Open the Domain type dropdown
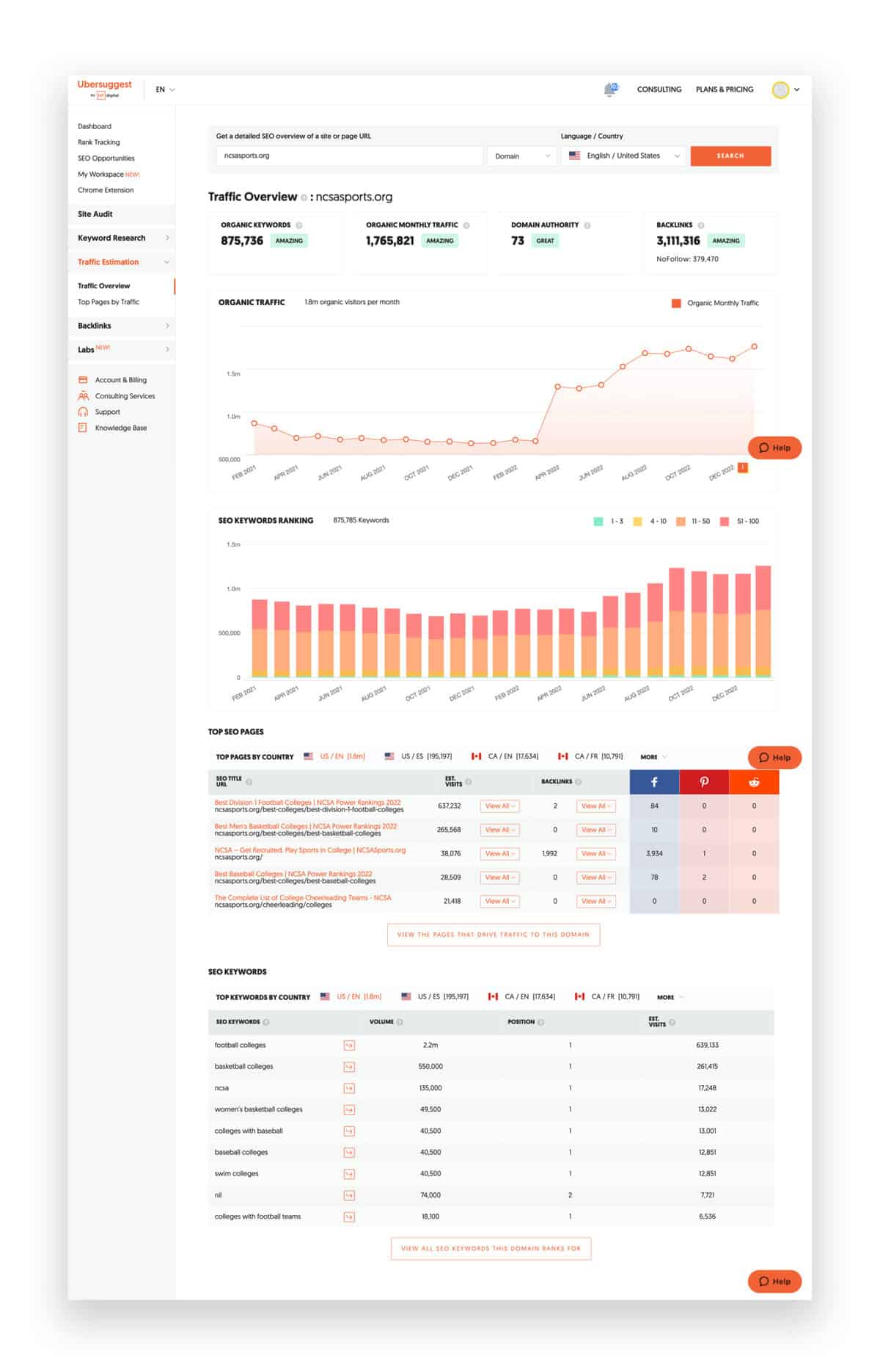Viewport: 880px width, 1372px height. [522, 156]
